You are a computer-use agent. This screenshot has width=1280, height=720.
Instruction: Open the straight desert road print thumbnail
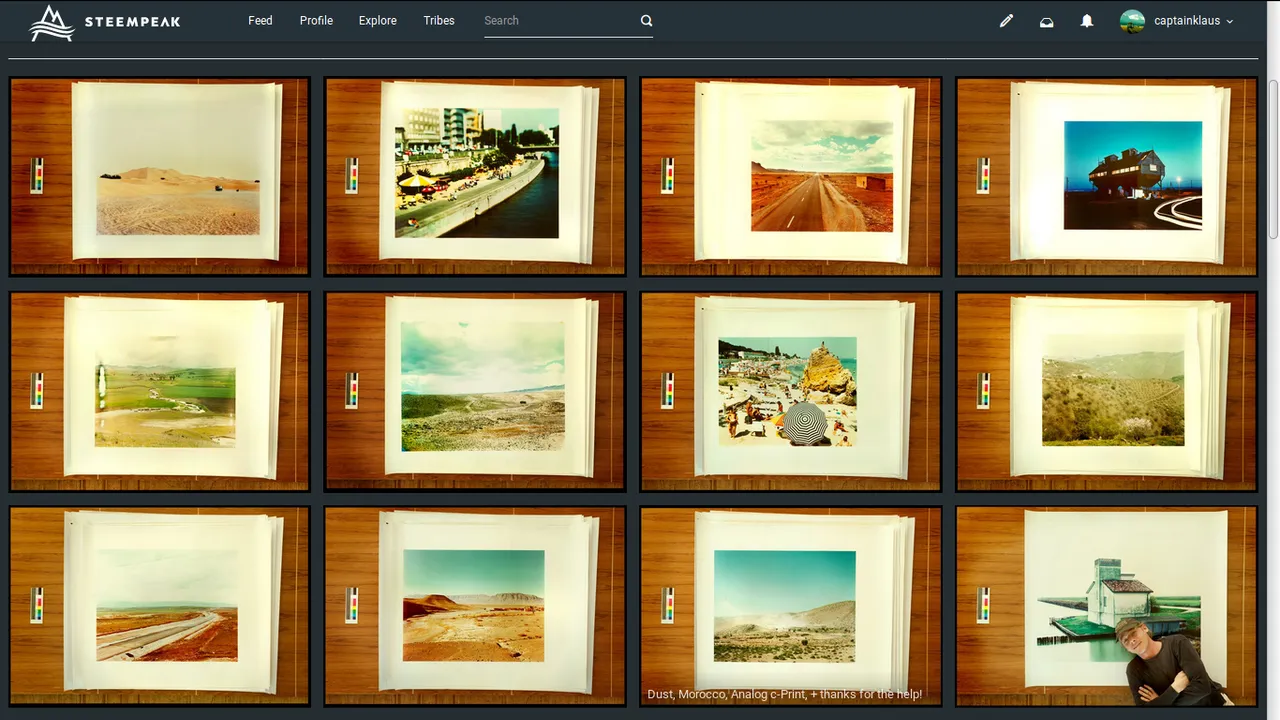click(790, 176)
